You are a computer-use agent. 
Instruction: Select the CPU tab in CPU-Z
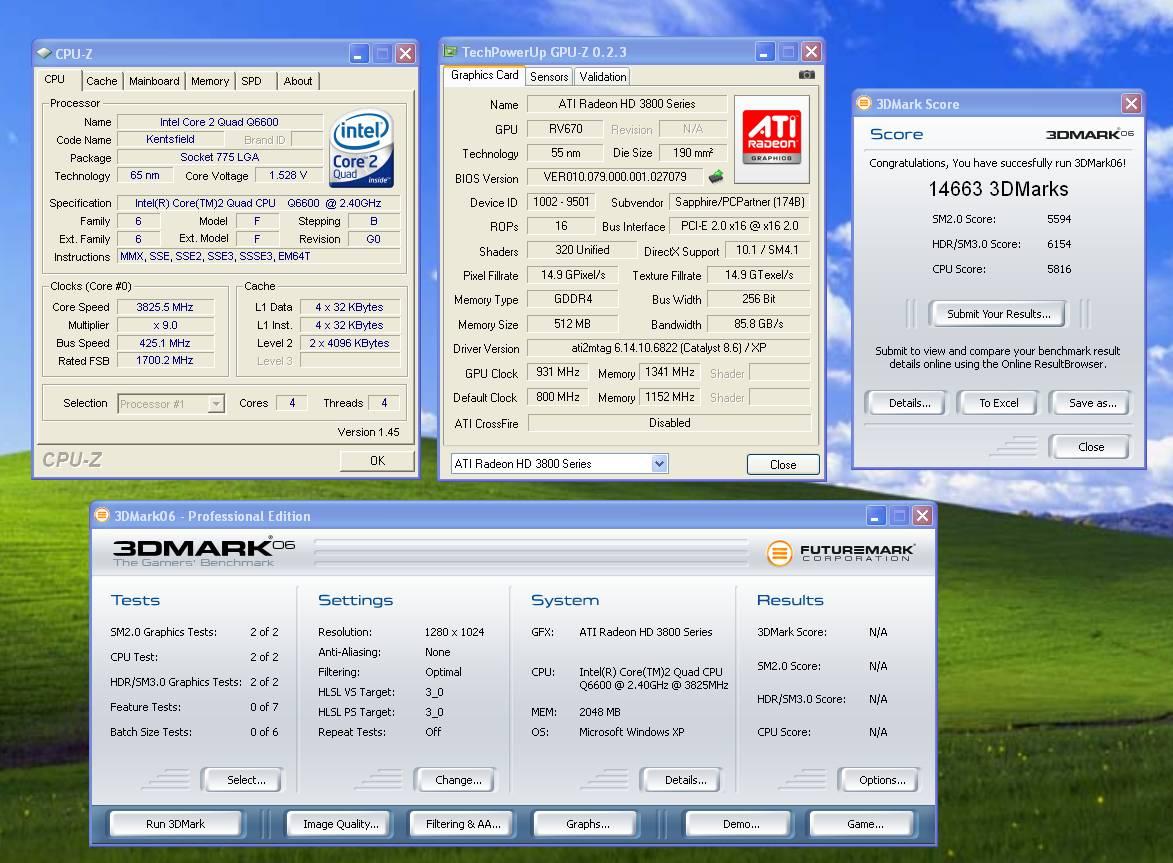click(55, 79)
